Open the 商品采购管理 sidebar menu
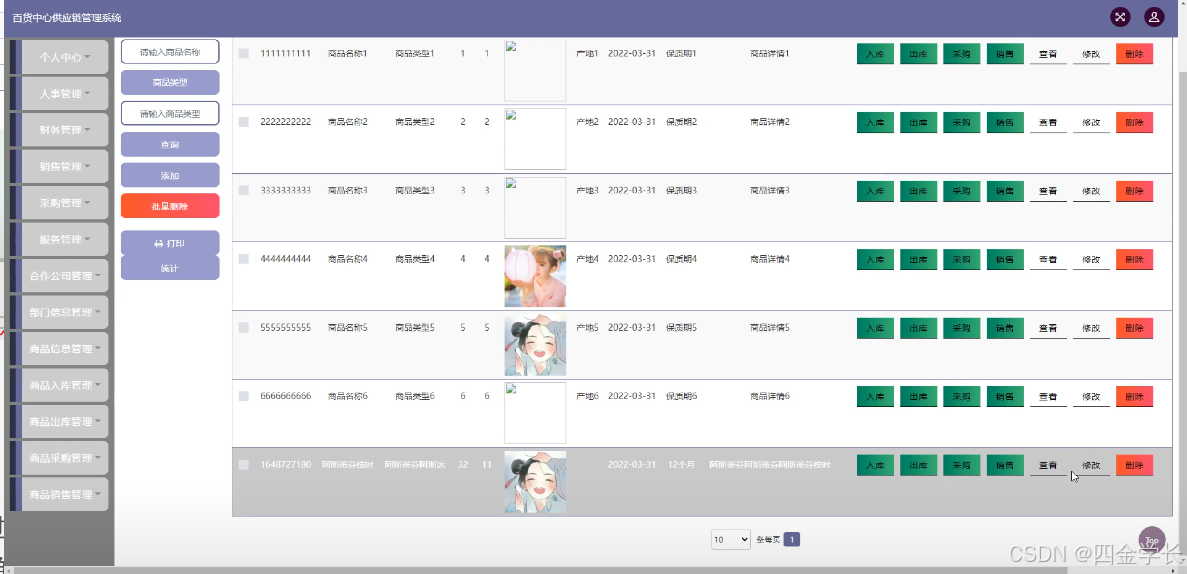Image resolution: width=1187 pixels, height=574 pixels. [x=65, y=457]
